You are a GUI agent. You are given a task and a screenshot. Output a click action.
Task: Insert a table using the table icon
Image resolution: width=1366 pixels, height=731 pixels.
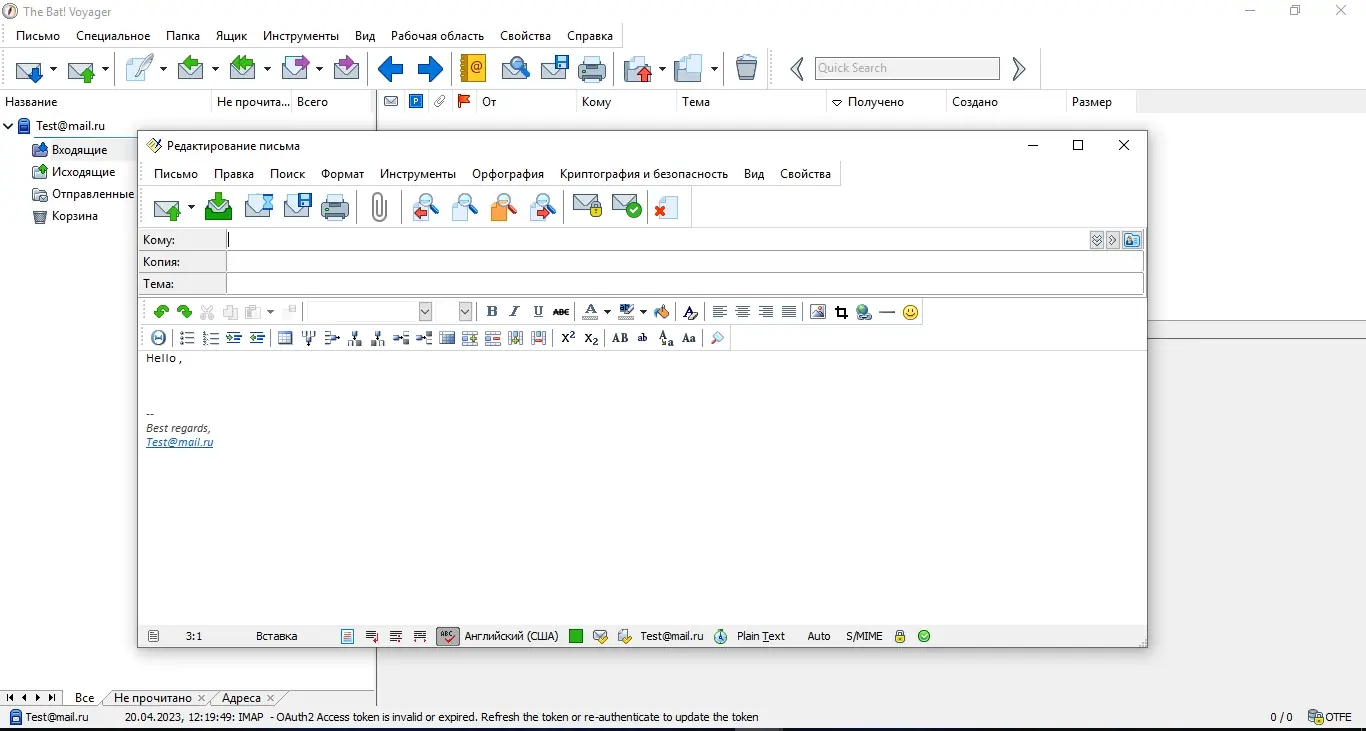click(x=285, y=338)
